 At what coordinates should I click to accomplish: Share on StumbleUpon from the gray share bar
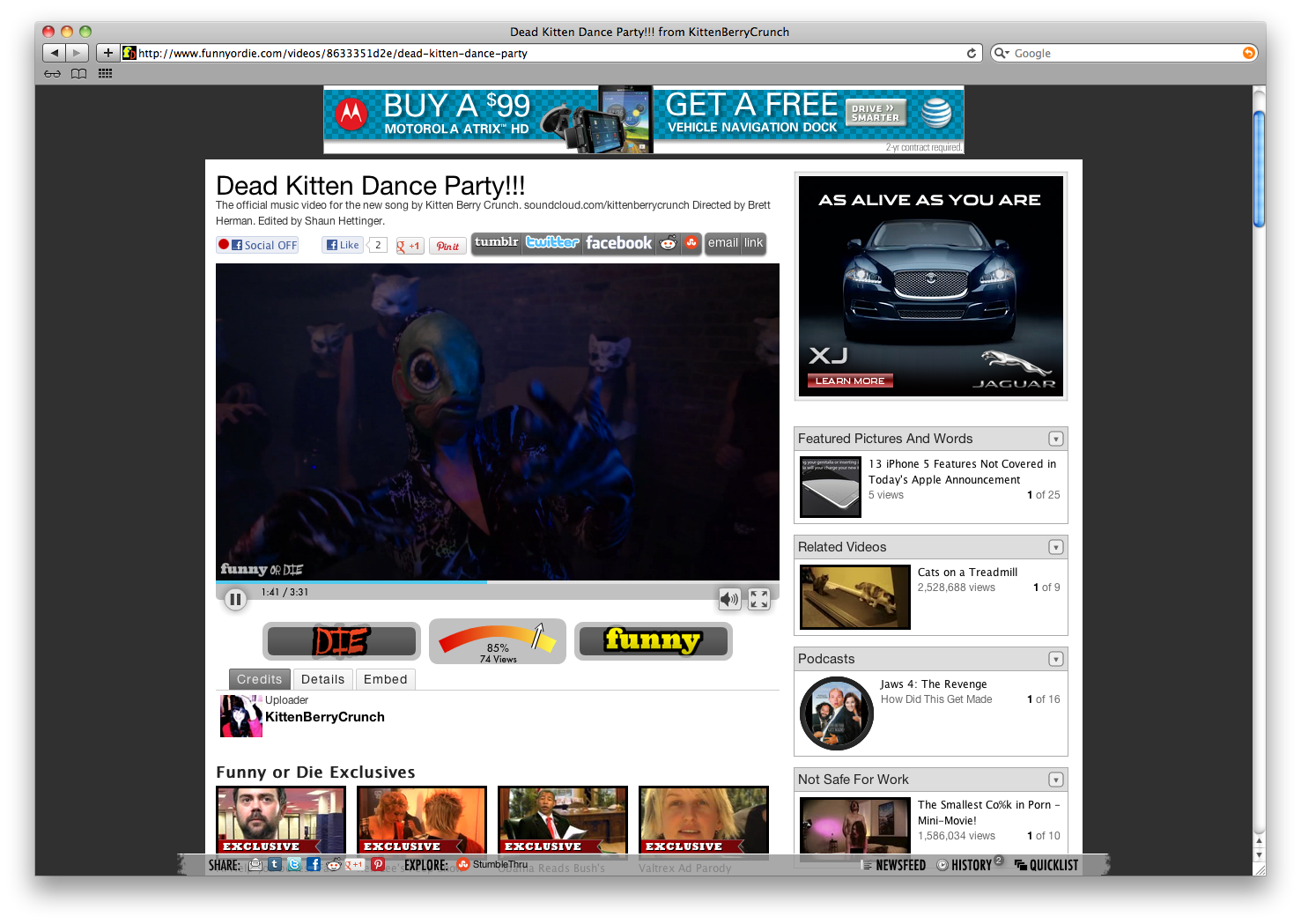pyautogui.click(x=691, y=243)
